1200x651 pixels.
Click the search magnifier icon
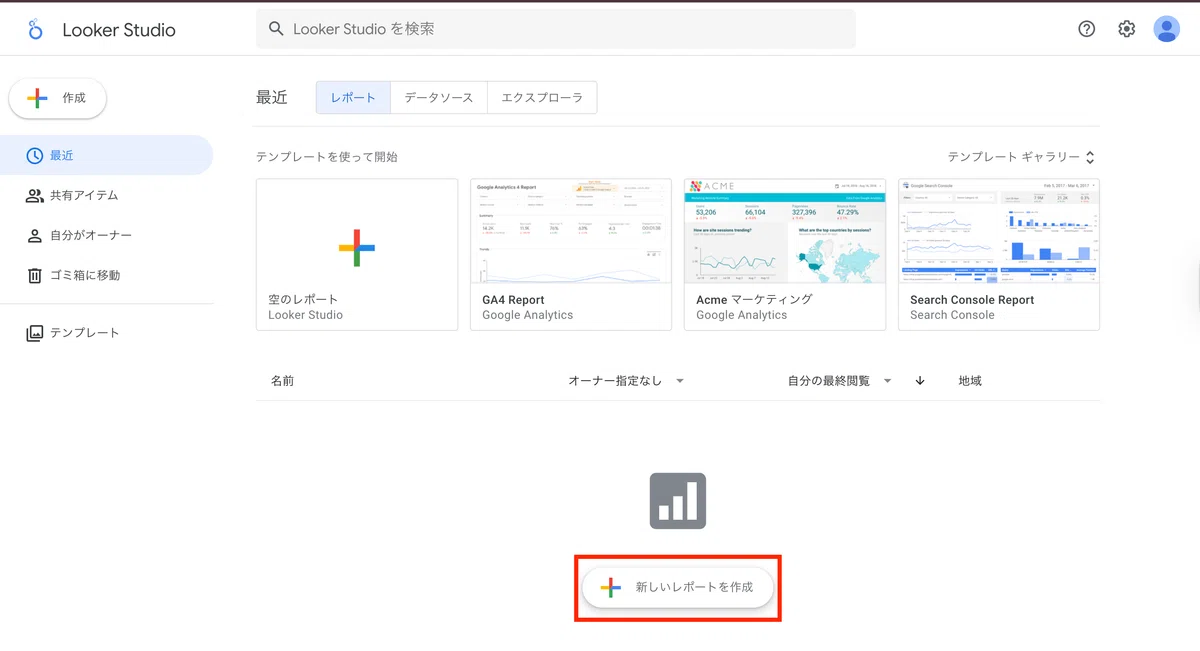tap(276, 29)
